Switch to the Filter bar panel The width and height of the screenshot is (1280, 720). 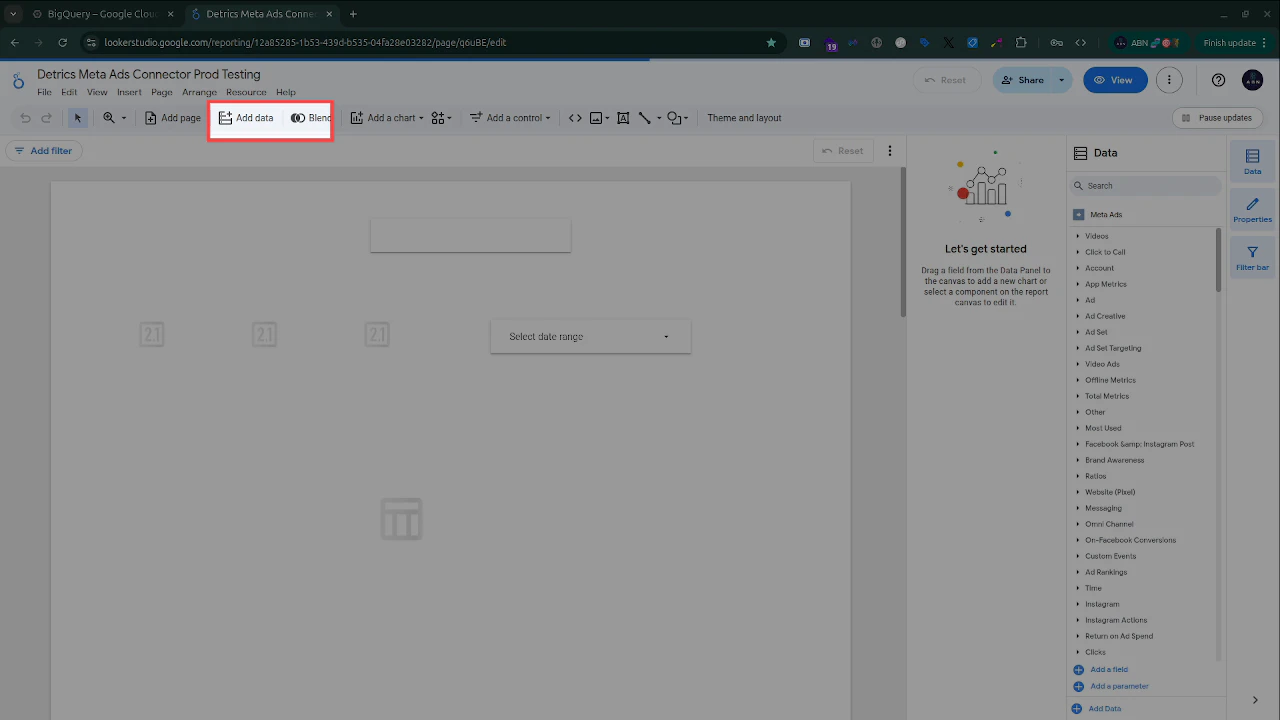coord(1252,257)
